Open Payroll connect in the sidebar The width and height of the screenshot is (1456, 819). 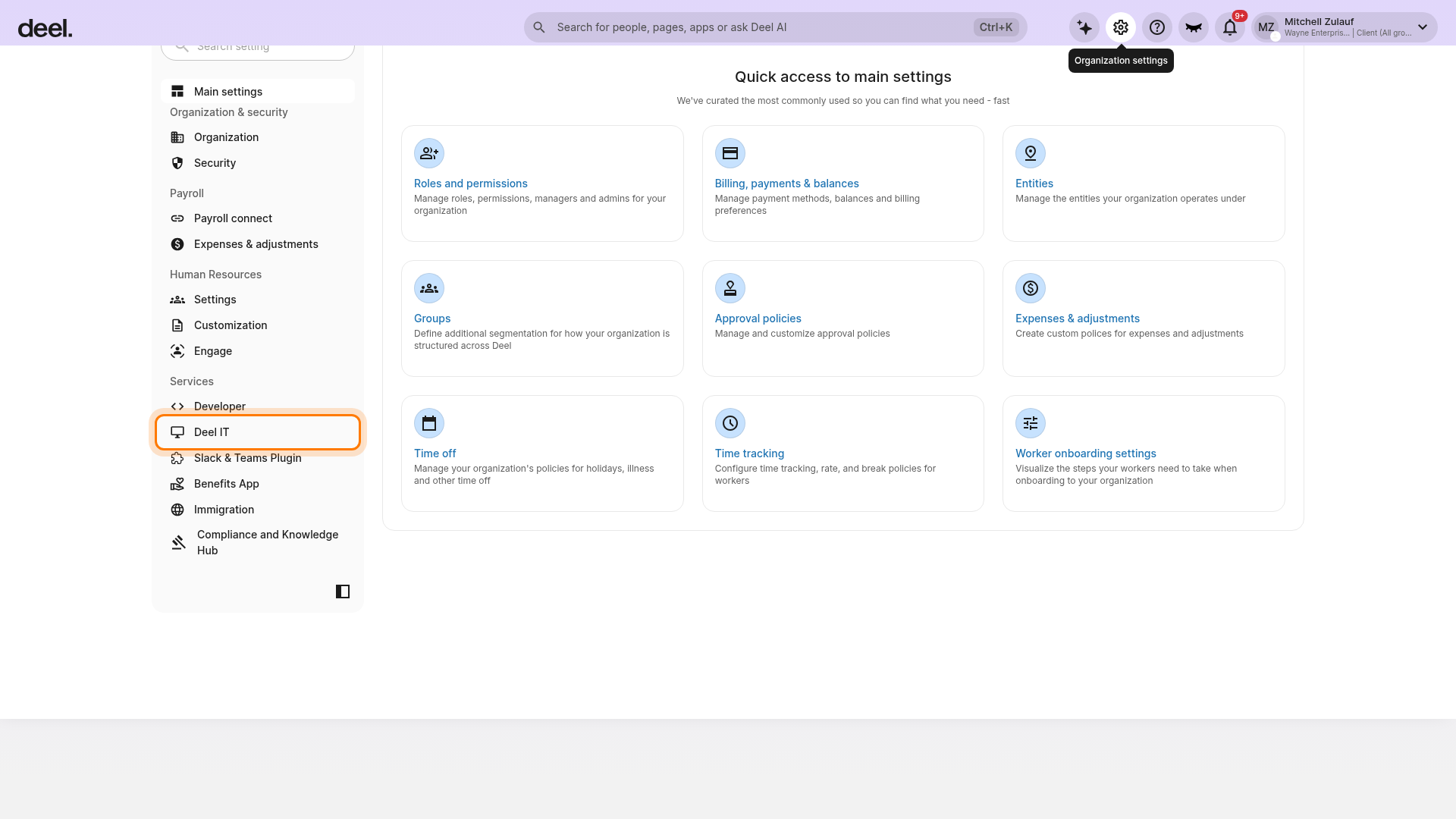click(x=258, y=218)
